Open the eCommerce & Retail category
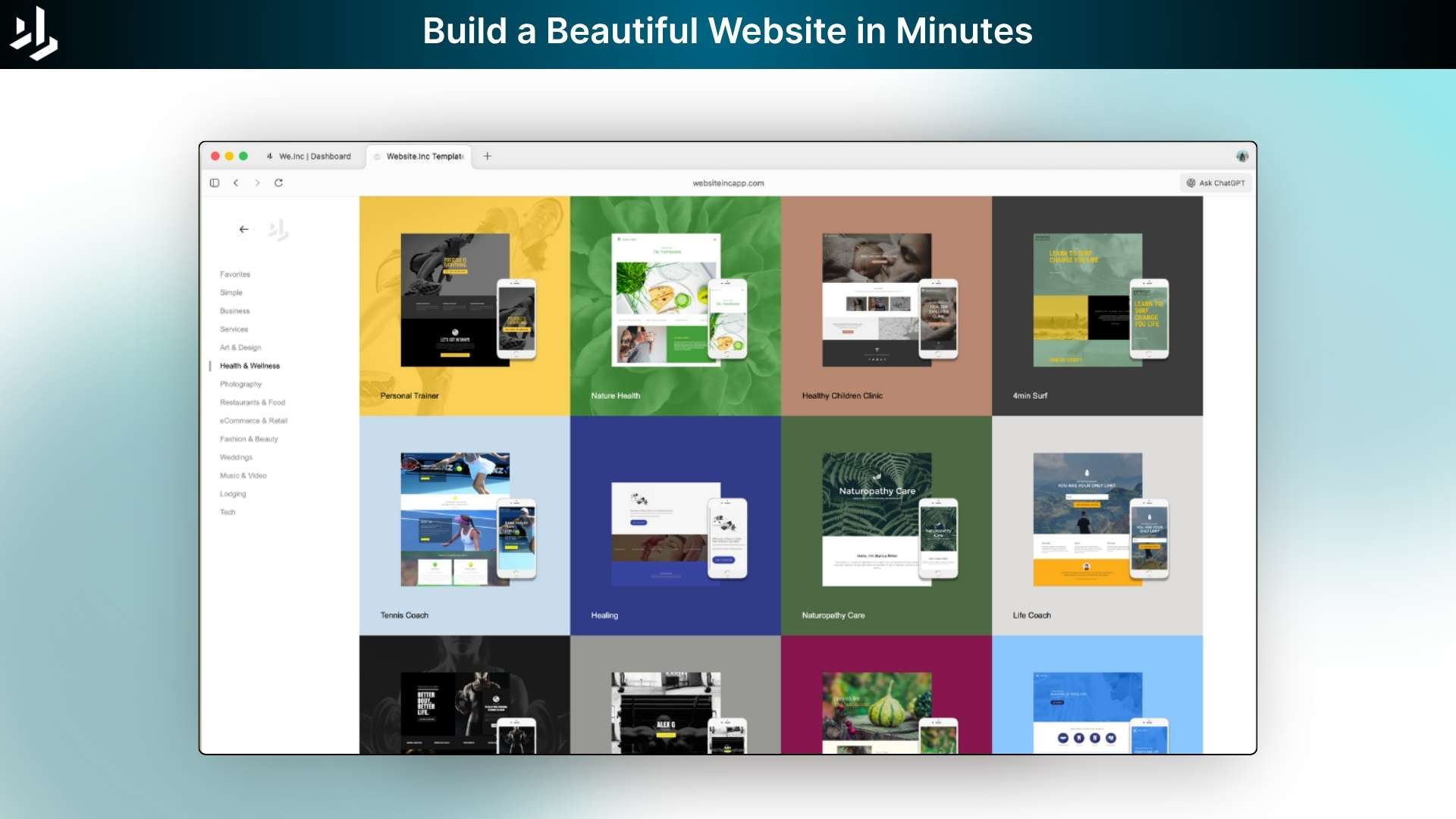The width and height of the screenshot is (1456, 819). click(253, 421)
